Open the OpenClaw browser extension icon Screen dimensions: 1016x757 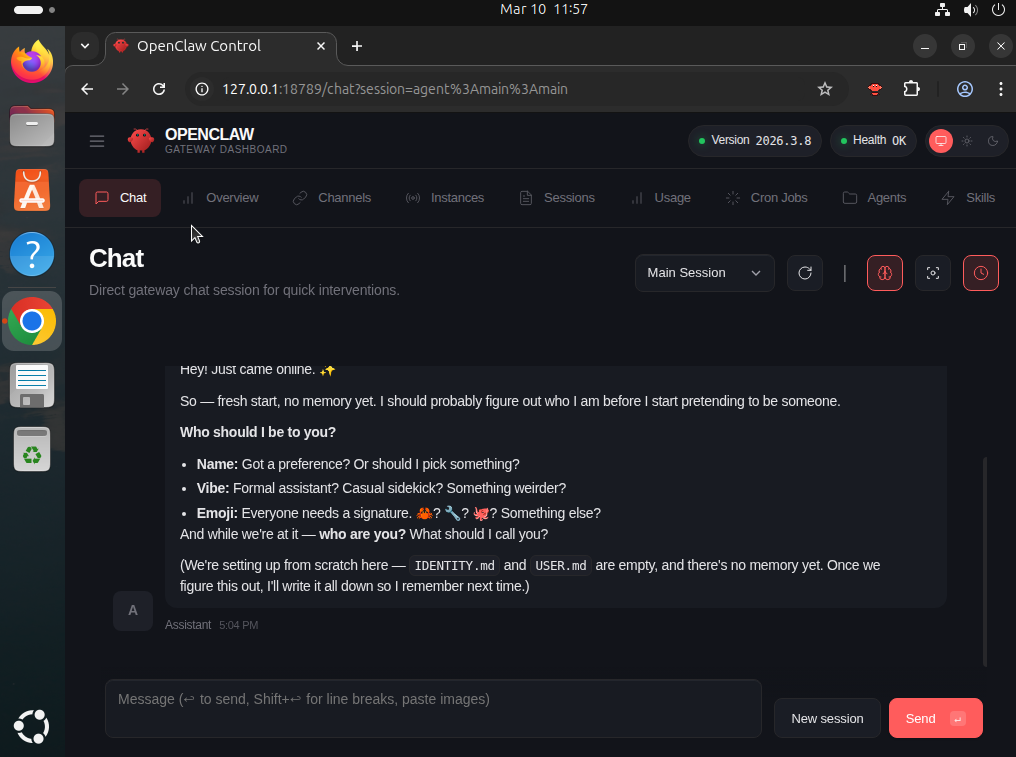pyautogui.click(x=875, y=89)
